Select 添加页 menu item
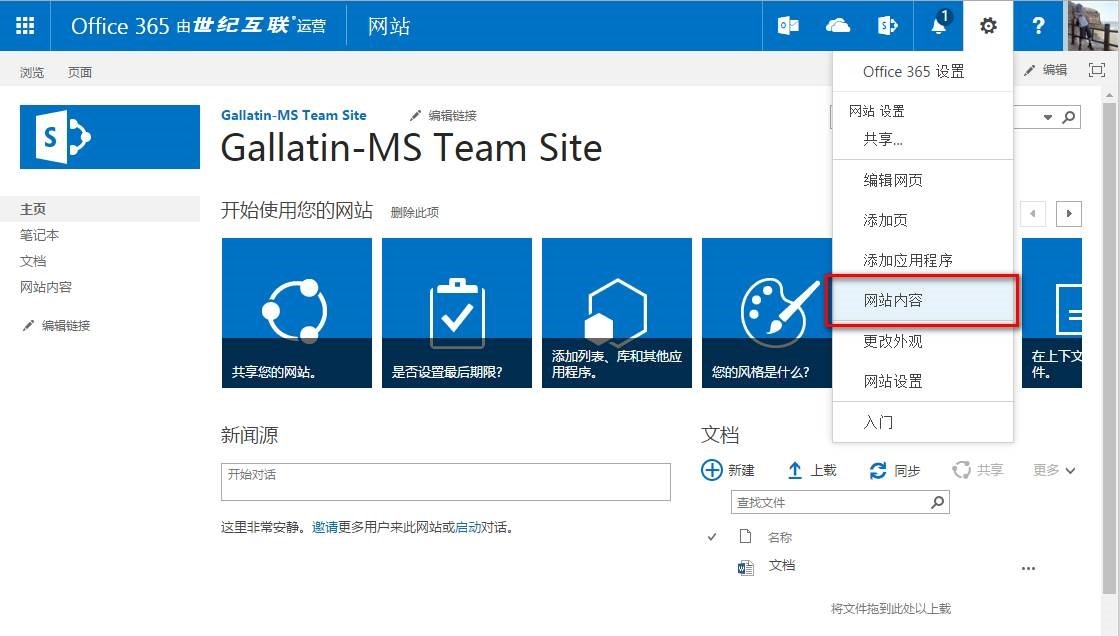This screenshot has height=636, width=1119. pos(885,220)
